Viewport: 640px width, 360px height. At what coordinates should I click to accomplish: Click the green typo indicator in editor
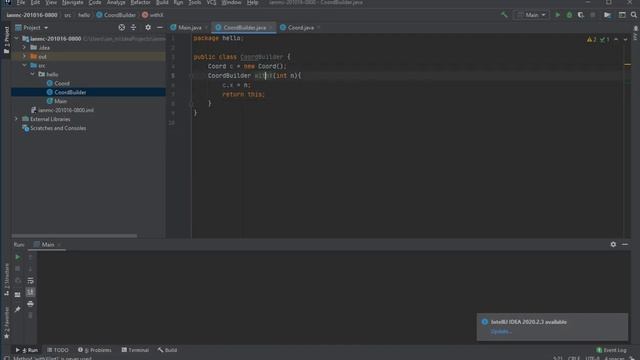(604, 40)
